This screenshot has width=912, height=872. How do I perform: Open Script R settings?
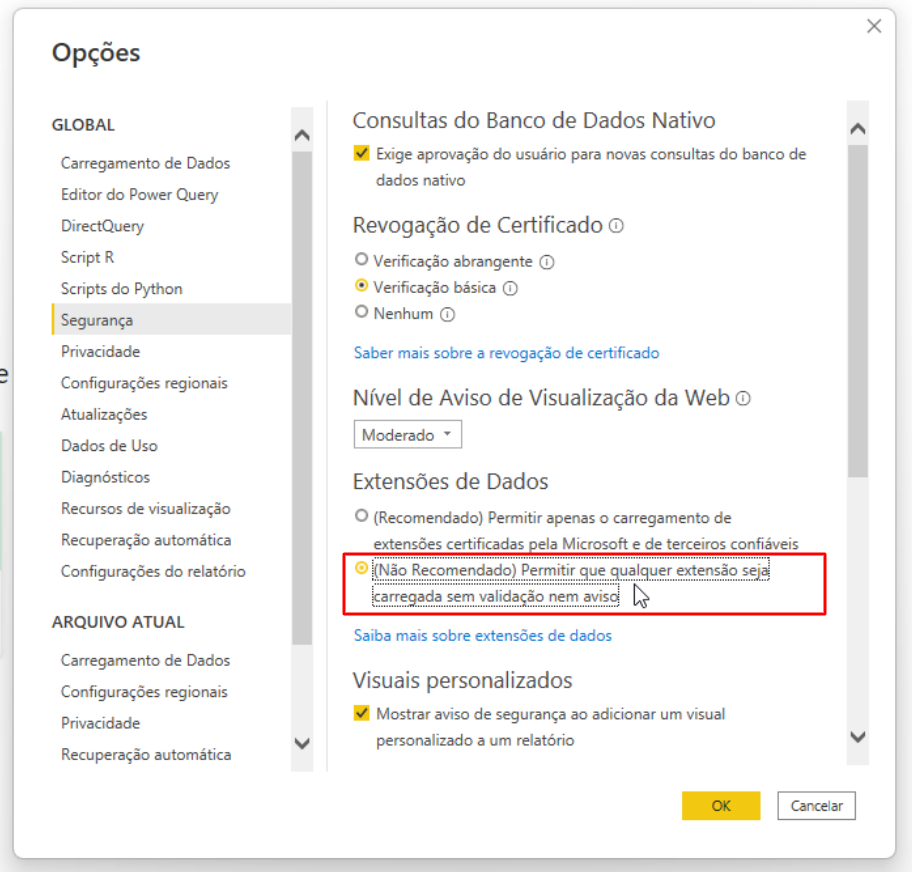coord(87,258)
